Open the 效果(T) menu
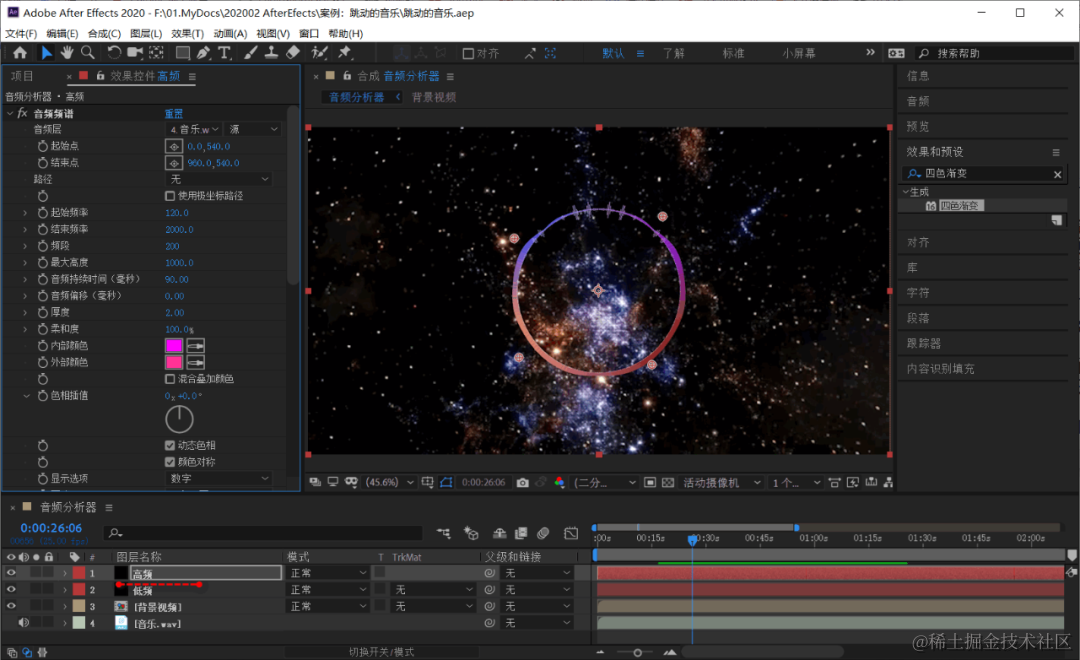The image size is (1080, 660). [x=187, y=33]
